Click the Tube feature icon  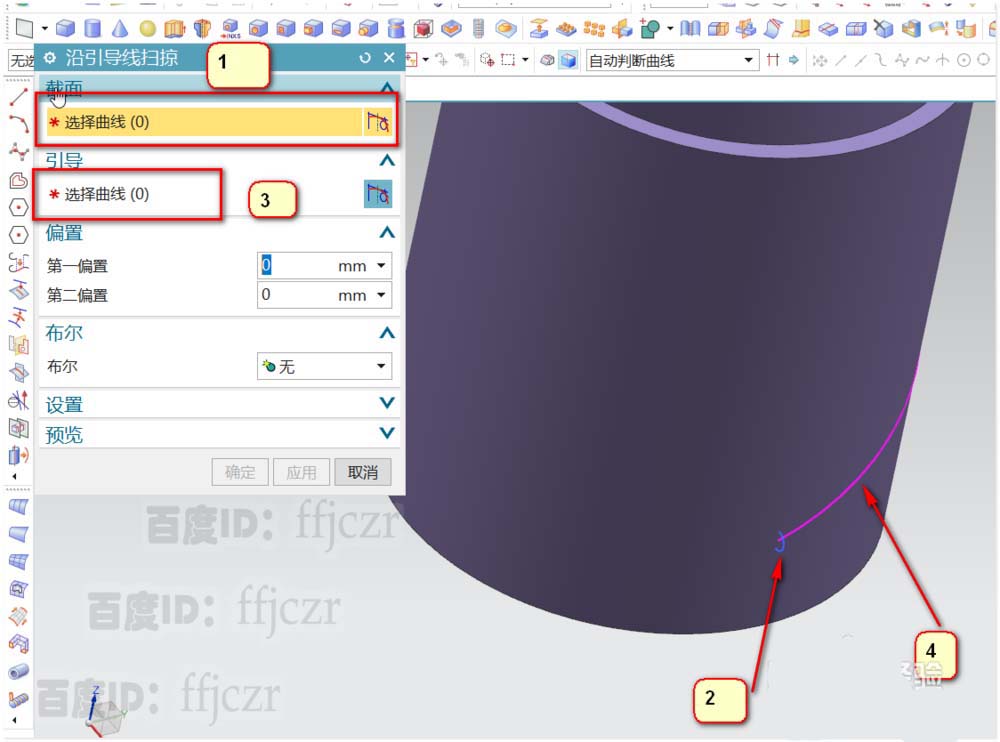(18, 671)
